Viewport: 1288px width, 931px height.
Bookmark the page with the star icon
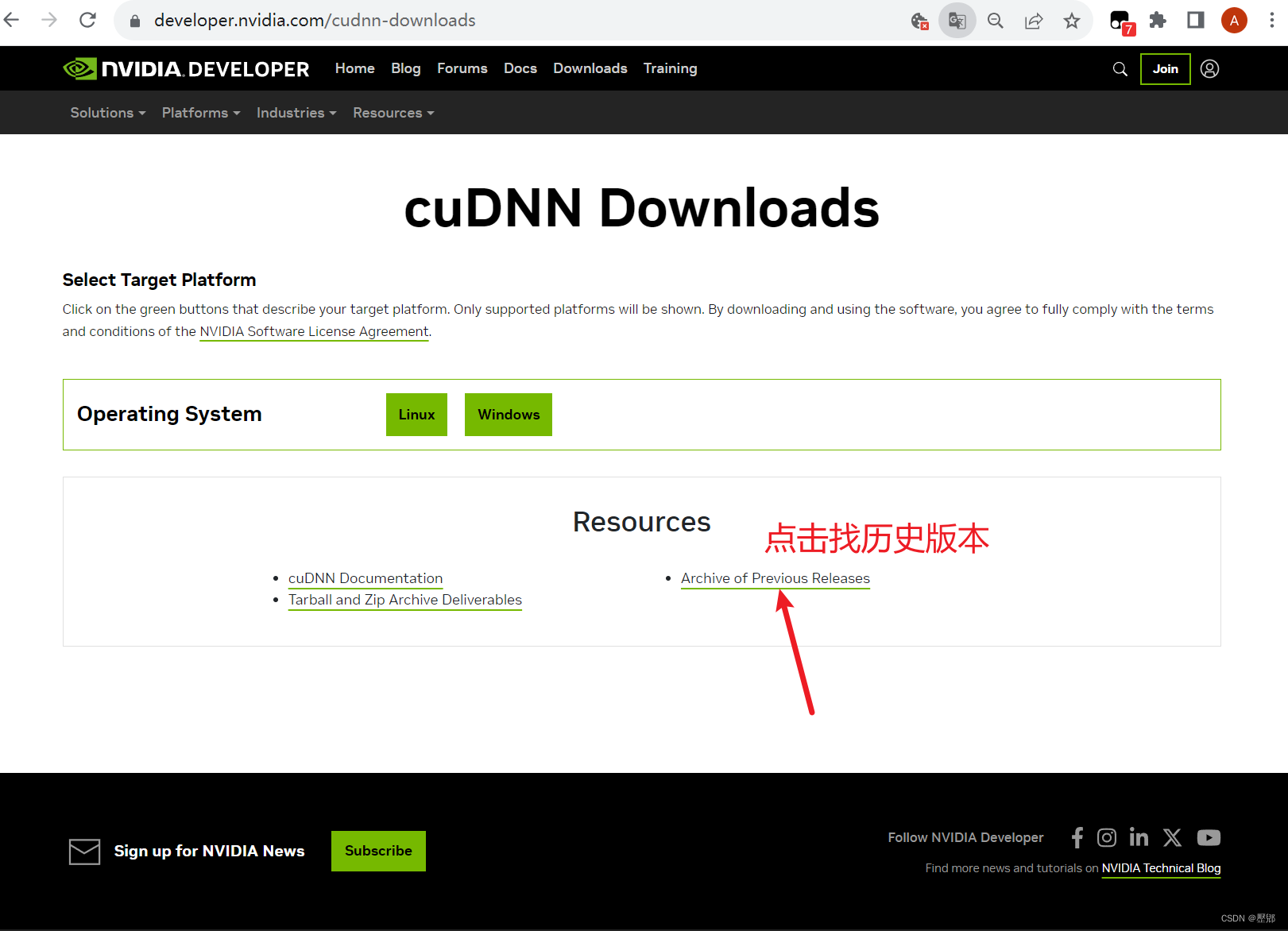pyautogui.click(x=1071, y=20)
